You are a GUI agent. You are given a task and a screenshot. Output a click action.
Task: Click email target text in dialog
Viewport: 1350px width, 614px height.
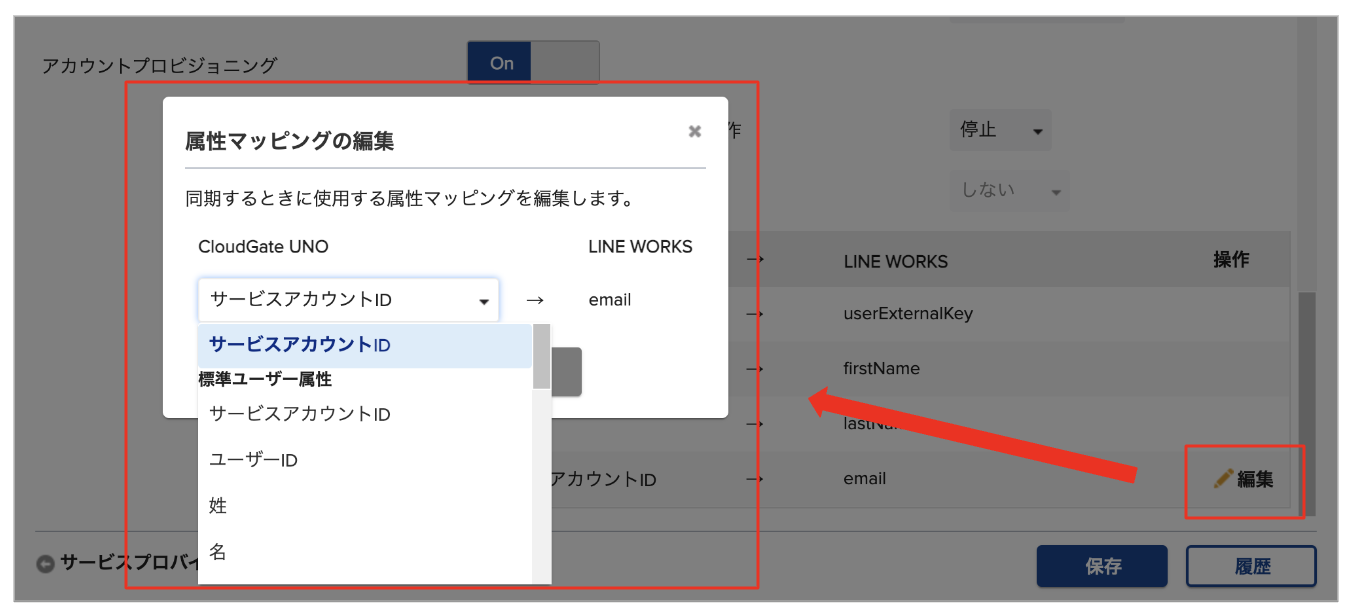tap(610, 300)
